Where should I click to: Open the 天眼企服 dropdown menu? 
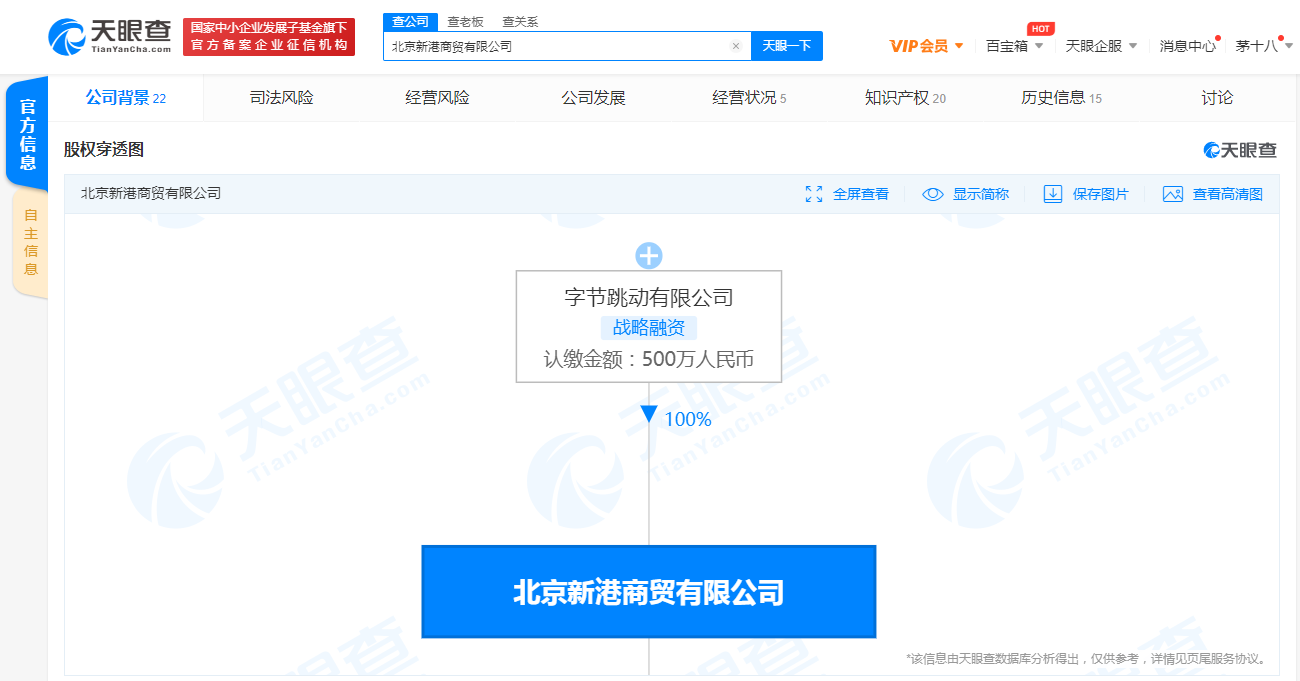(1101, 46)
